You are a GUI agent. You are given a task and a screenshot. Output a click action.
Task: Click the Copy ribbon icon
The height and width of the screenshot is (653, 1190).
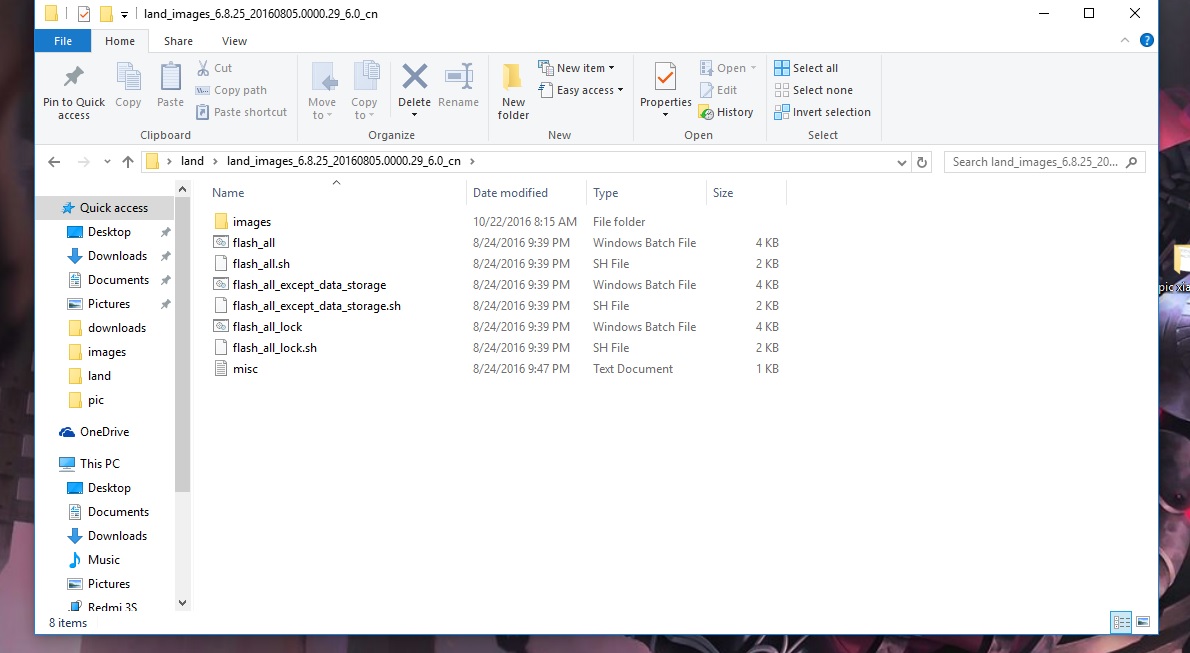(x=128, y=77)
